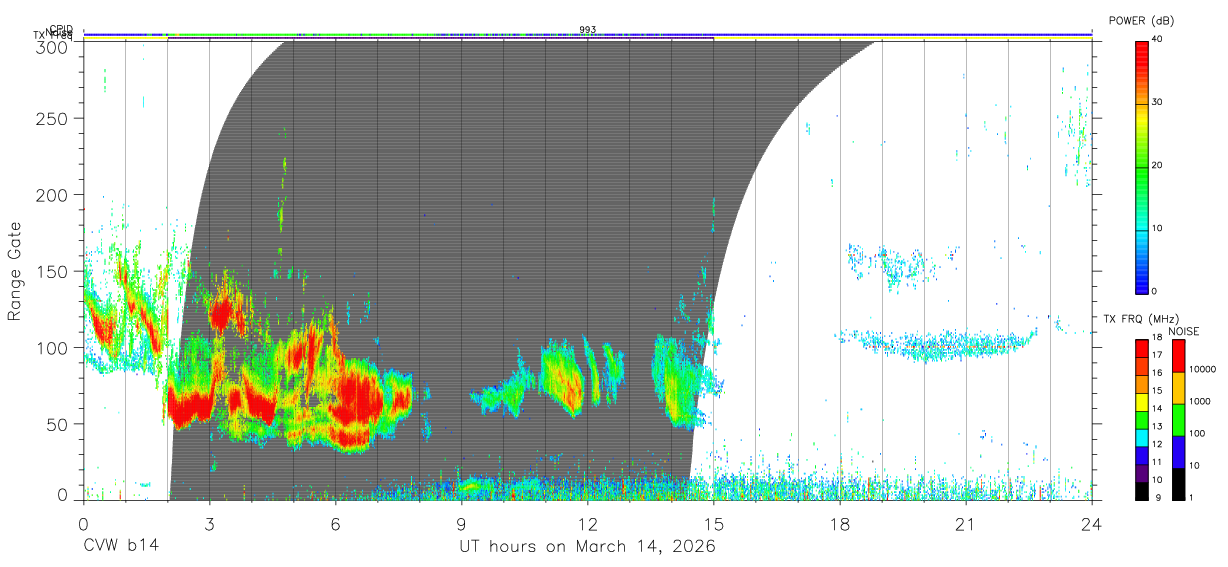The width and height of the screenshot is (1228, 567).
Task: Pick the black bottom segment of the TX FRQ bar
Action: click(1142, 491)
